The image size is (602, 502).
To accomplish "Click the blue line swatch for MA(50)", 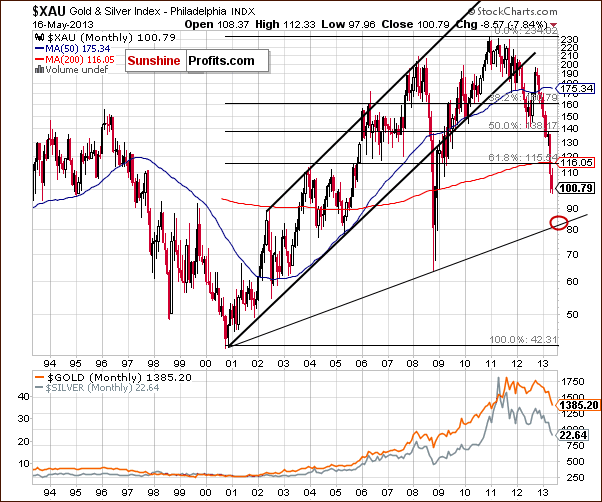I will click(40, 49).
